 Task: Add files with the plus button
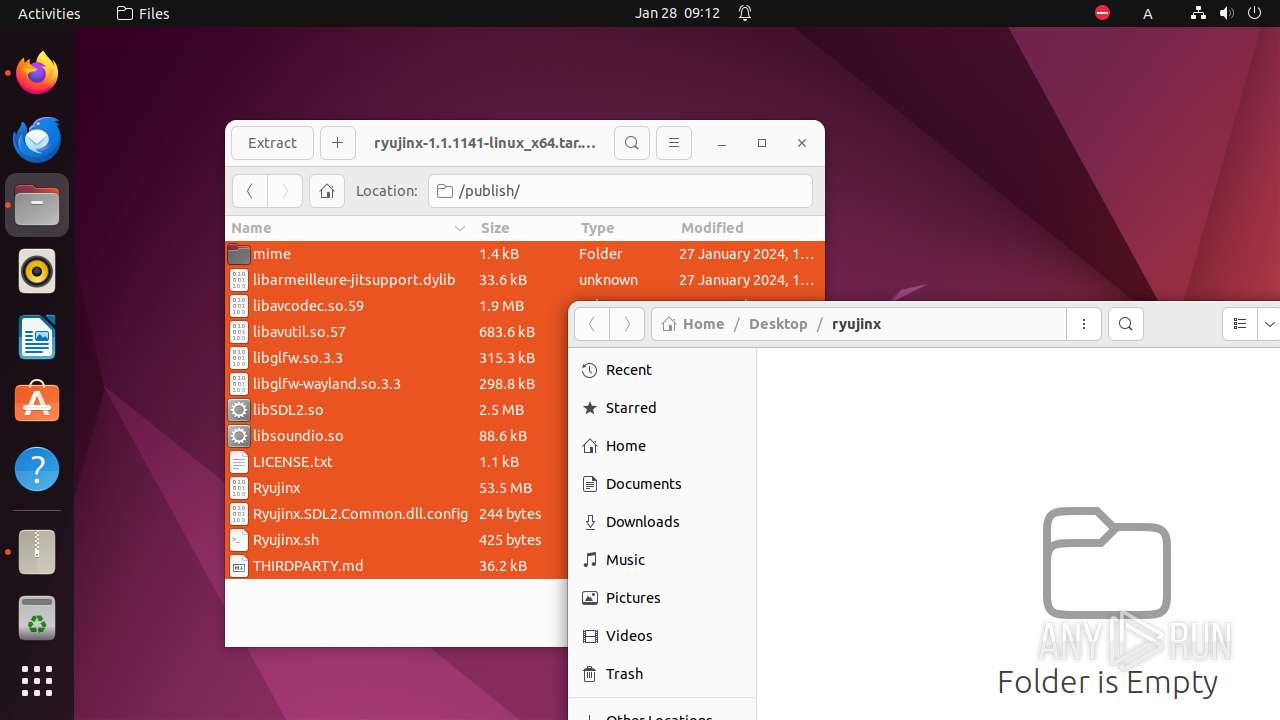(338, 143)
